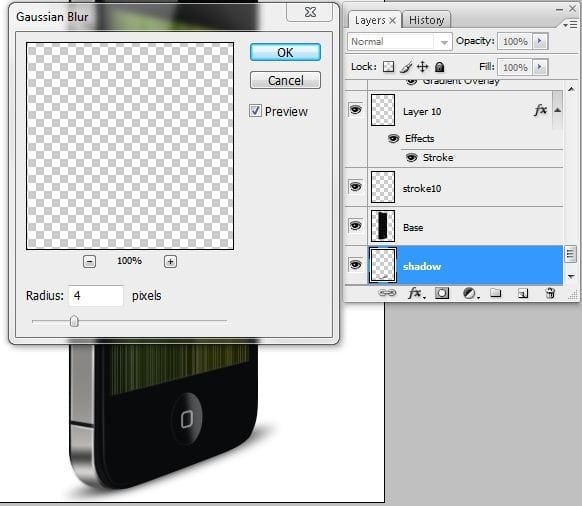The width and height of the screenshot is (582, 506).
Task: Hide the Base layer
Action: tap(355, 225)
